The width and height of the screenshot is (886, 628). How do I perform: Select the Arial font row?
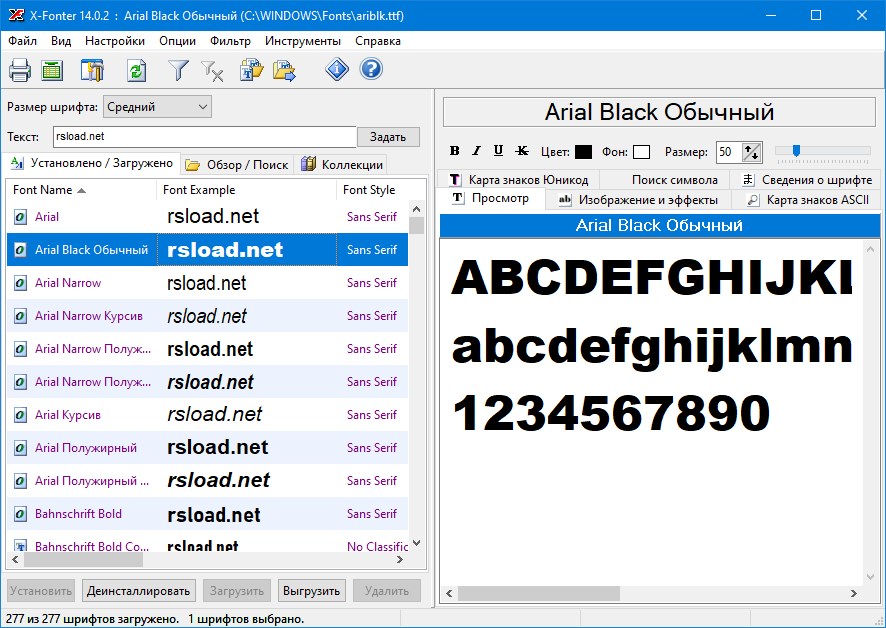(207, 216)
